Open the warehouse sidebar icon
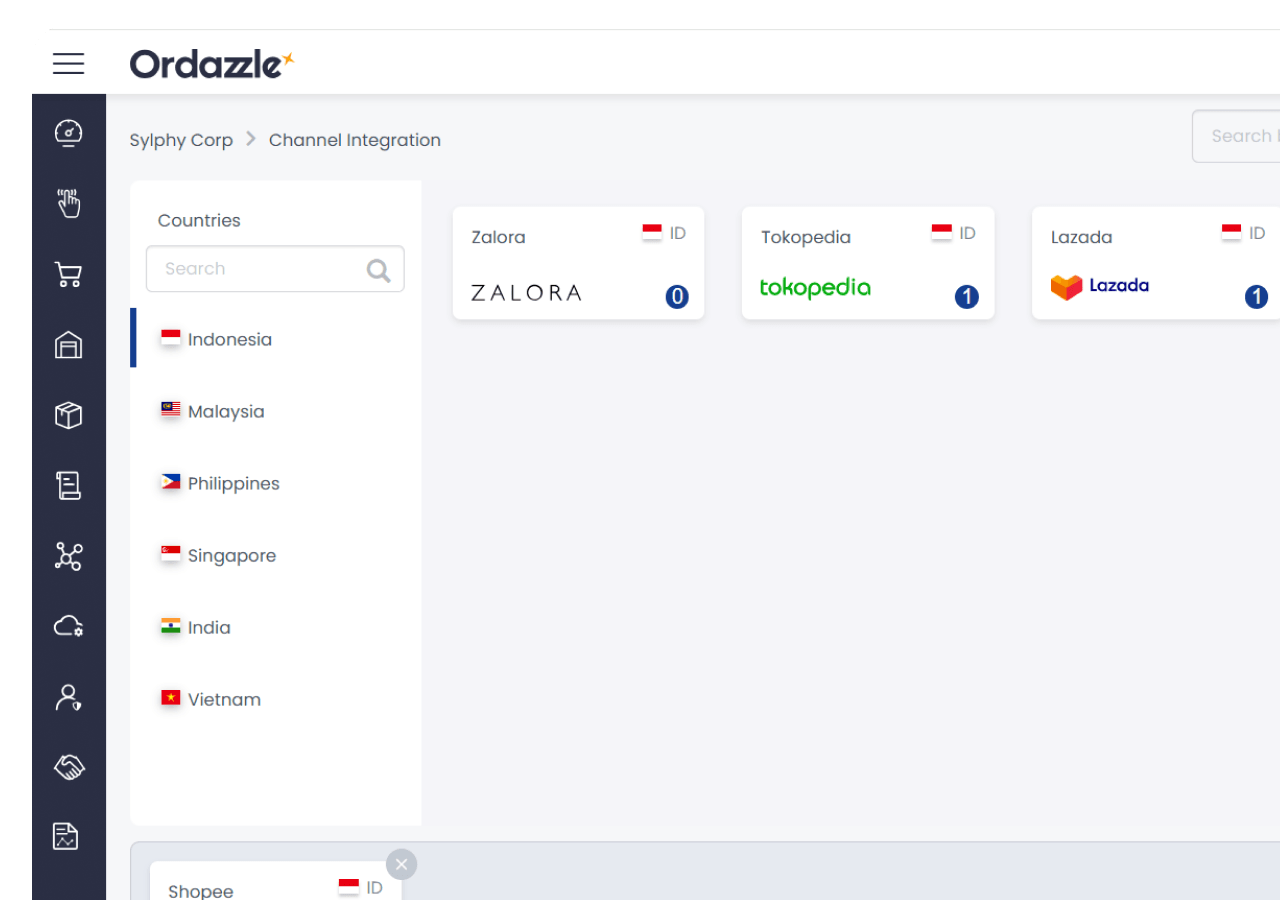 pyautogui.click(x=68, y=345)
